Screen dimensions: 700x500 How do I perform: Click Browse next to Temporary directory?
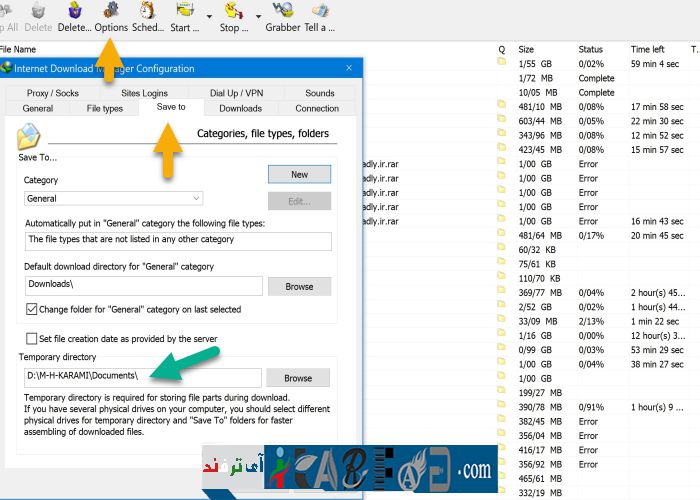click(x=299, y=378)
